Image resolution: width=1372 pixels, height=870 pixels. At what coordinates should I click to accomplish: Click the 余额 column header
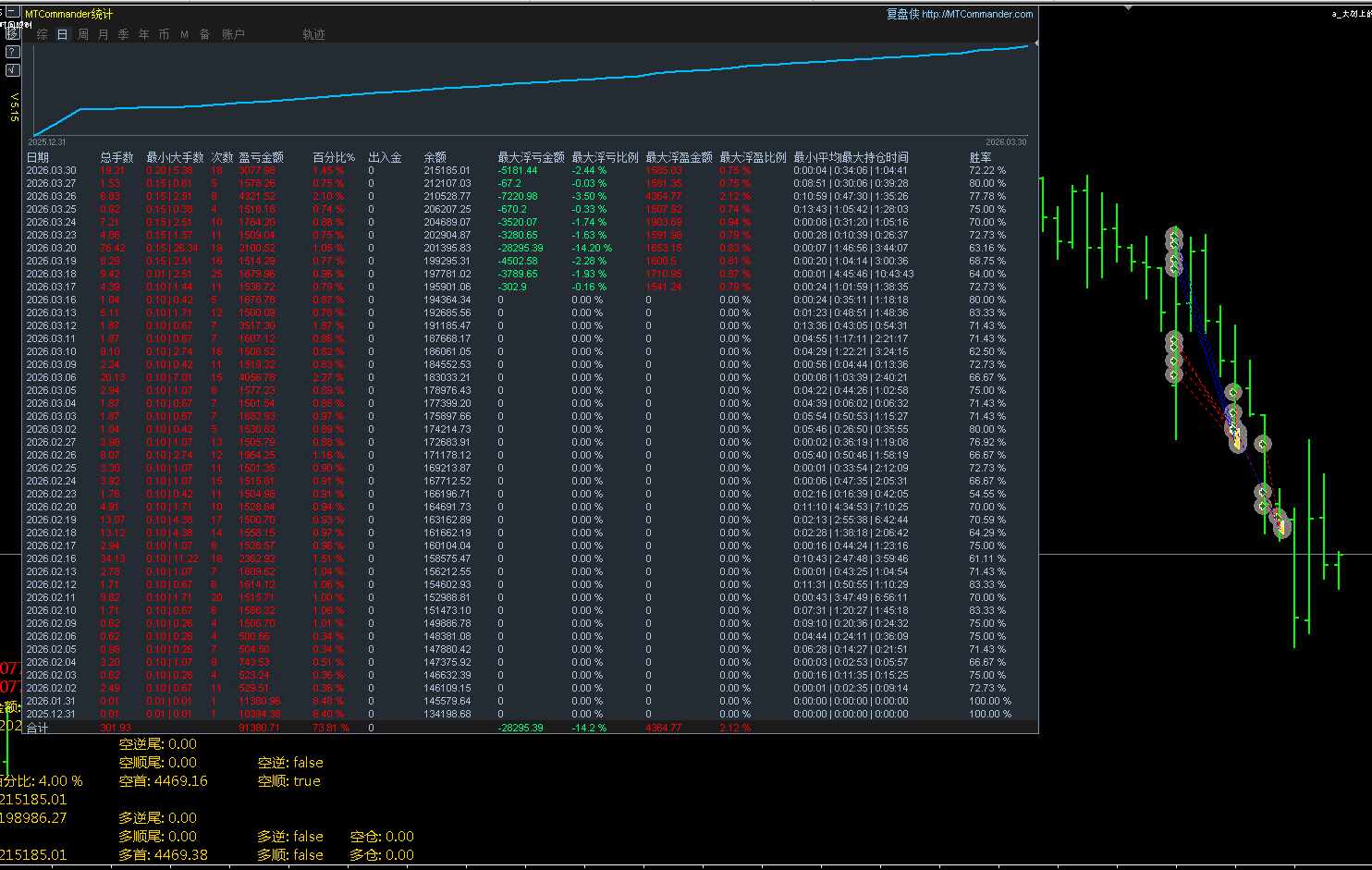[435, 157]
